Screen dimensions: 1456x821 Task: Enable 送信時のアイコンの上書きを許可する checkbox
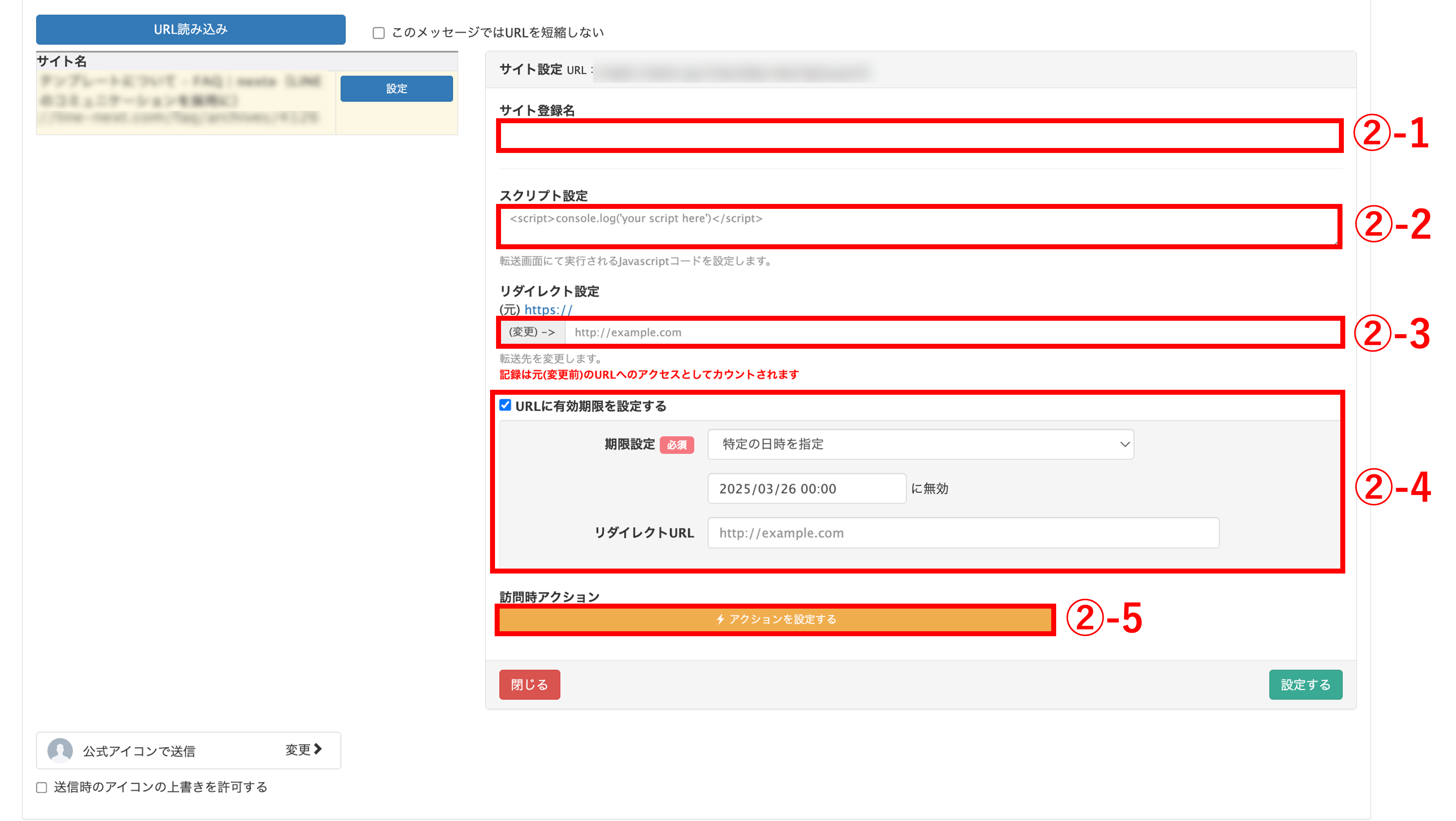[42, 788]
